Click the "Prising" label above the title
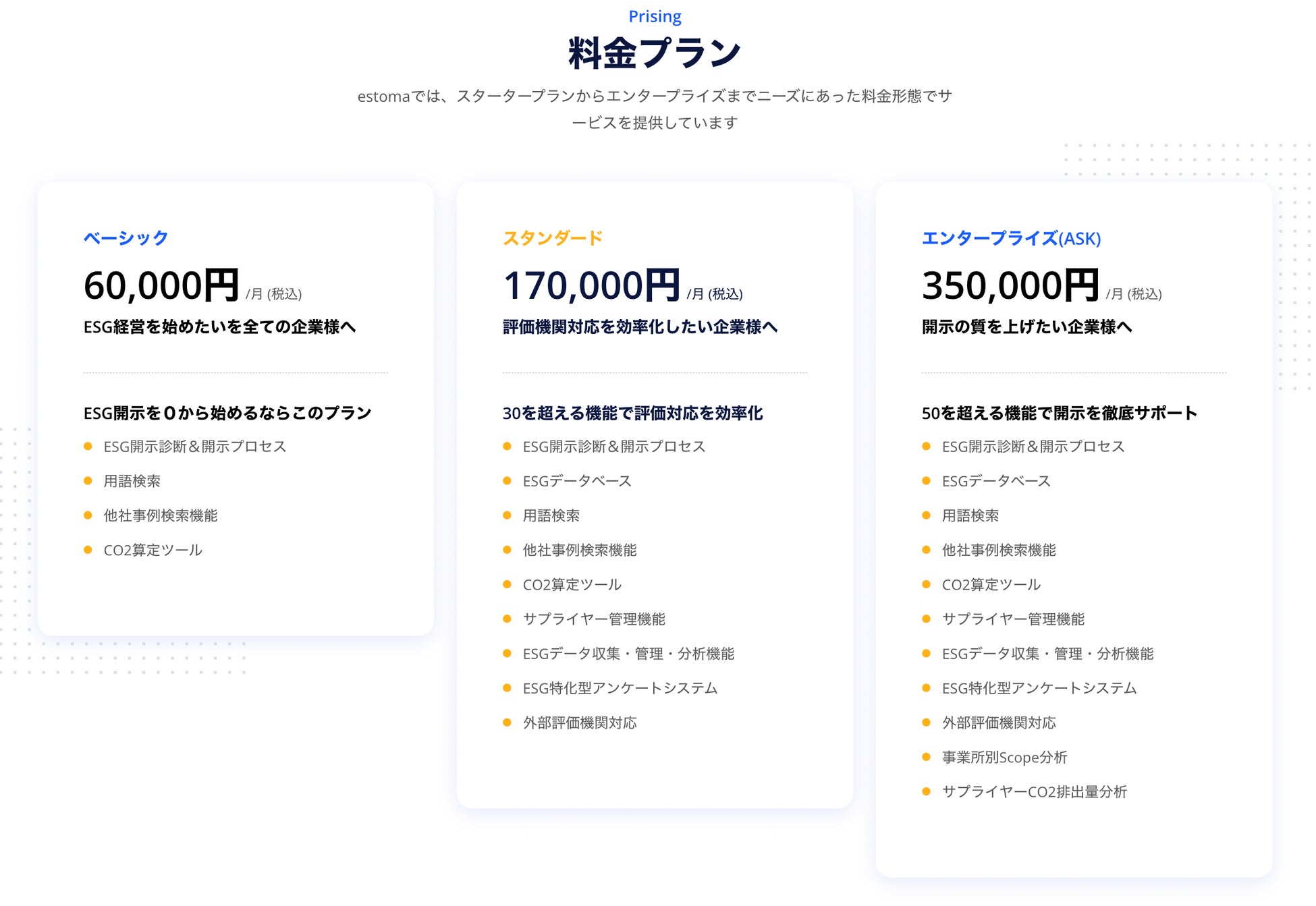The width and height of the screenshot is (1316, 906). coord(655,16)
